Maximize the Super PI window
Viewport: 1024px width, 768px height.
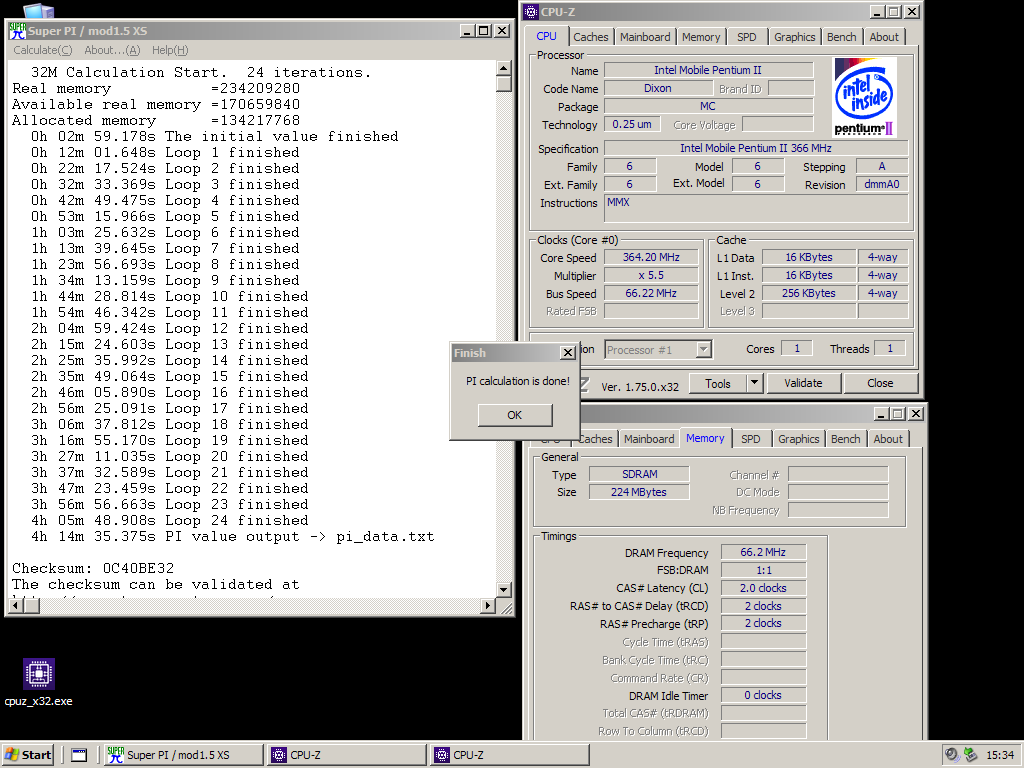[484, 31]
